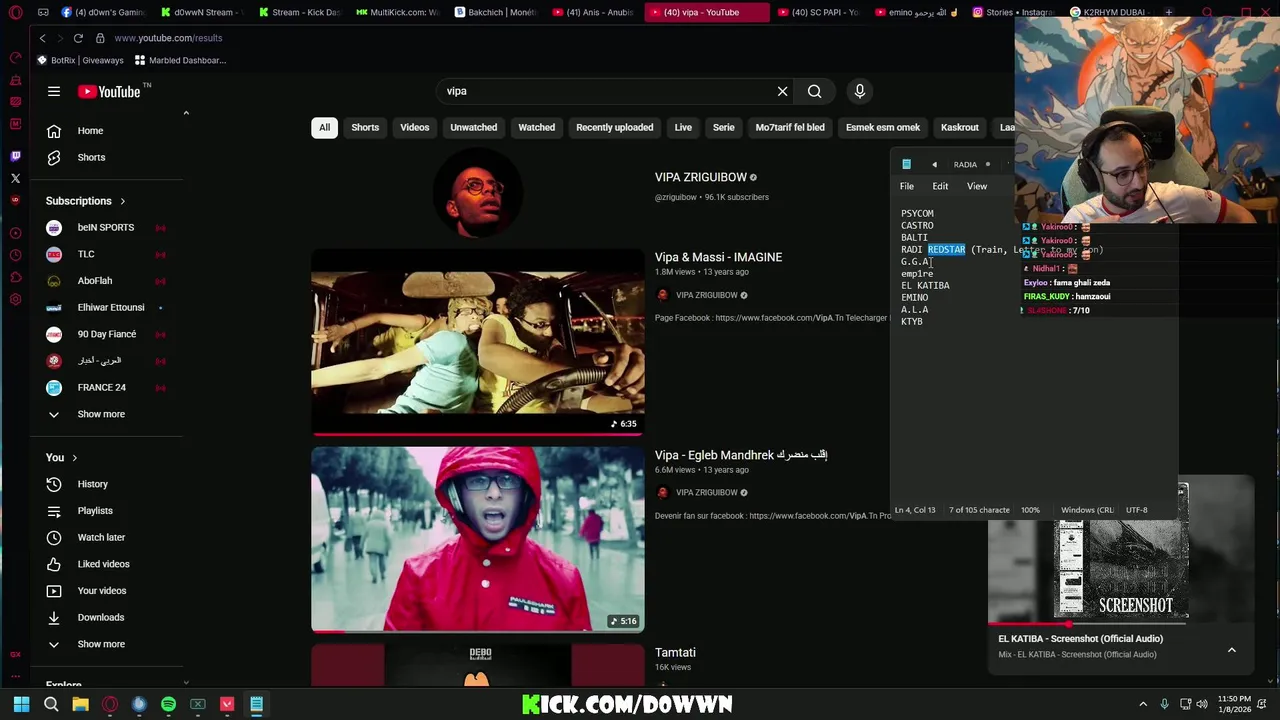
Task: Reload the page with refresh icon
Action: (78, 38)
